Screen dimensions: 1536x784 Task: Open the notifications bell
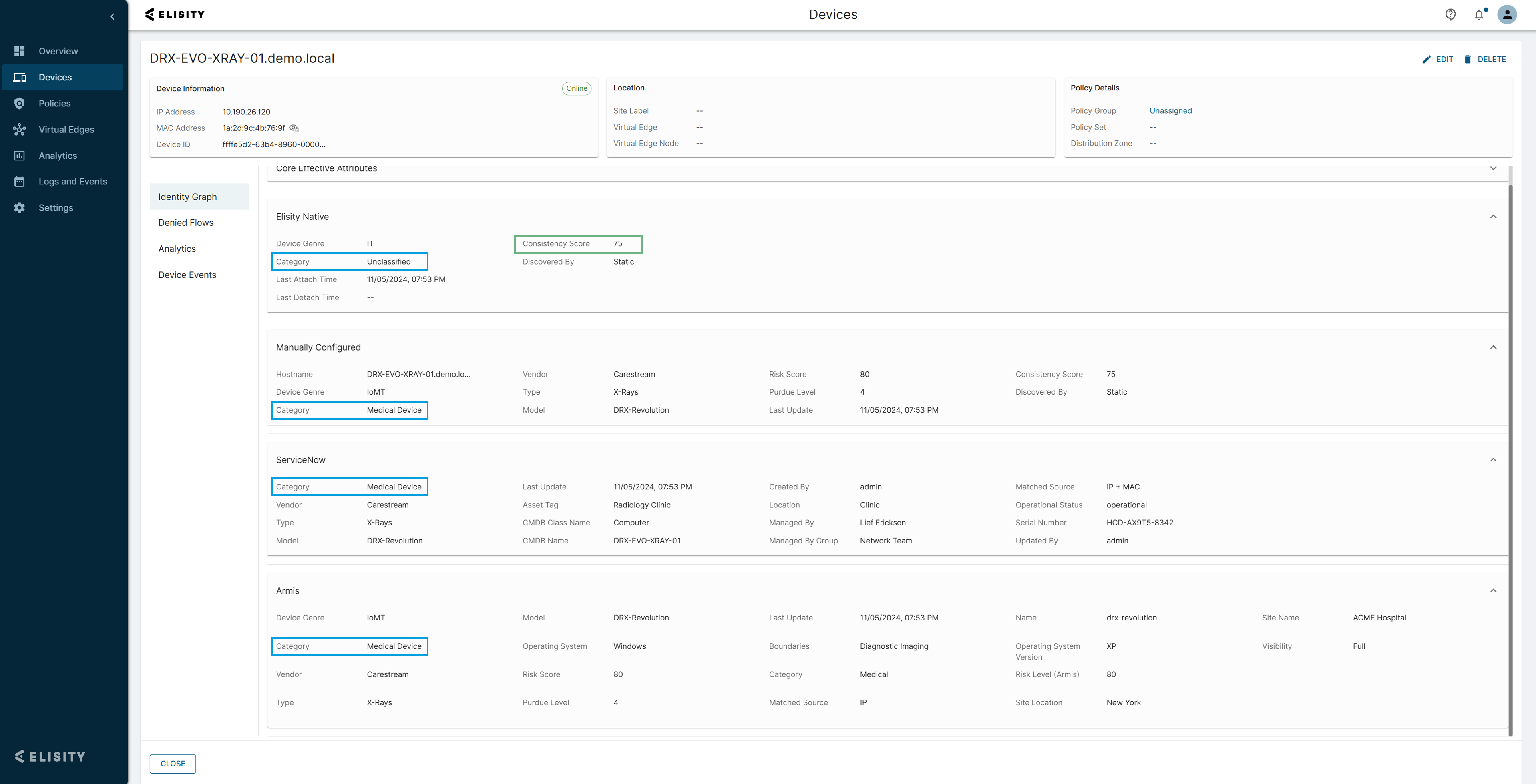click(x=1479, y=15)
